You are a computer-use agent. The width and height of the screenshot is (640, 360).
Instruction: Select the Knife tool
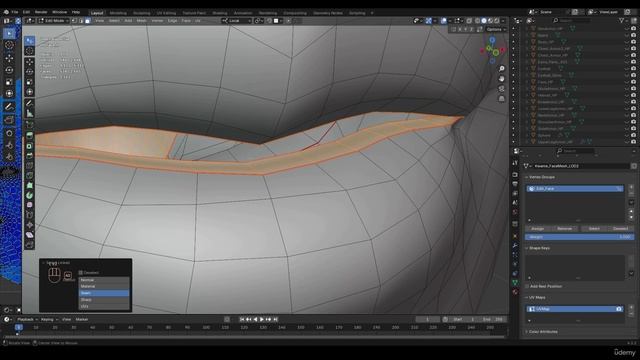click(x=29, y=176)
